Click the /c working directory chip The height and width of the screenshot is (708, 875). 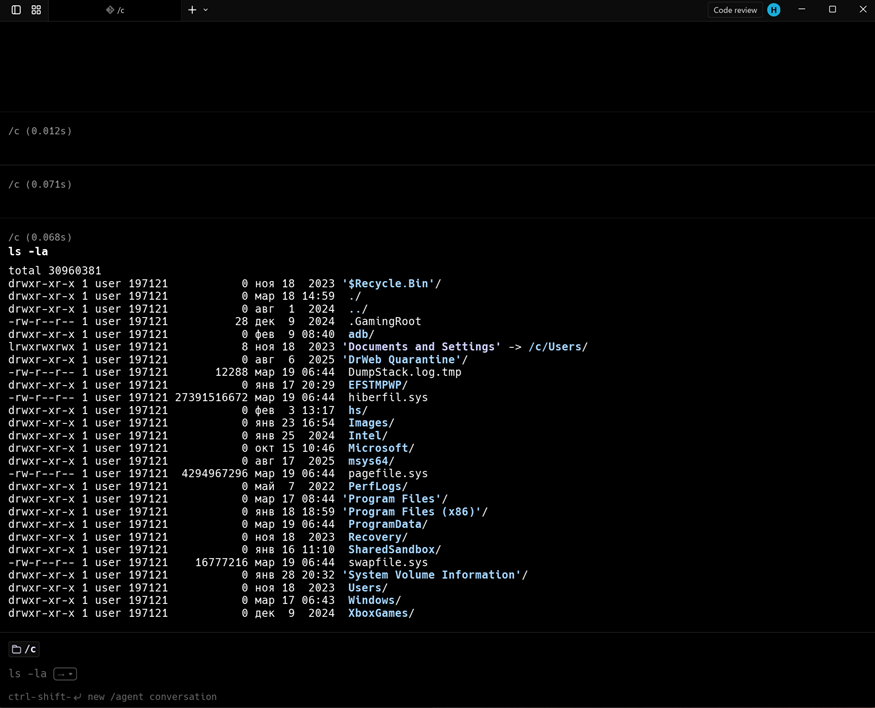coord(24,649)
